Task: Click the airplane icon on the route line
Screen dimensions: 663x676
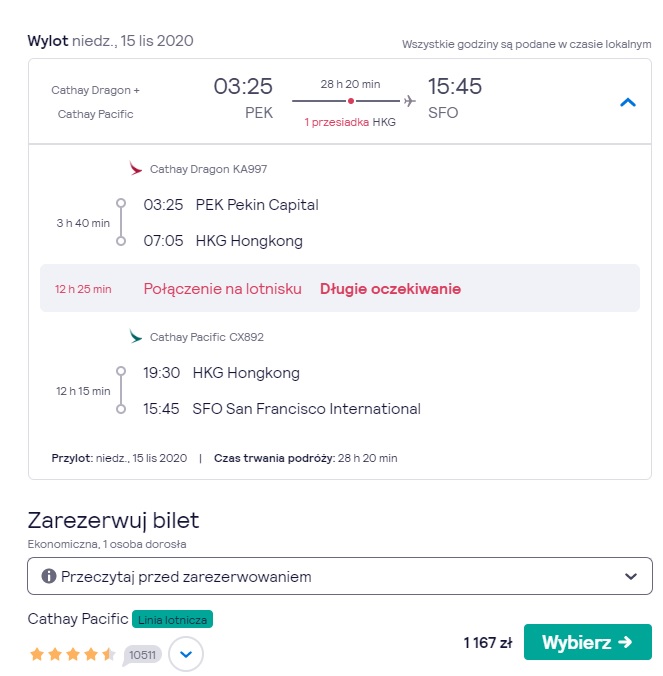Action: tap(409, 101)
